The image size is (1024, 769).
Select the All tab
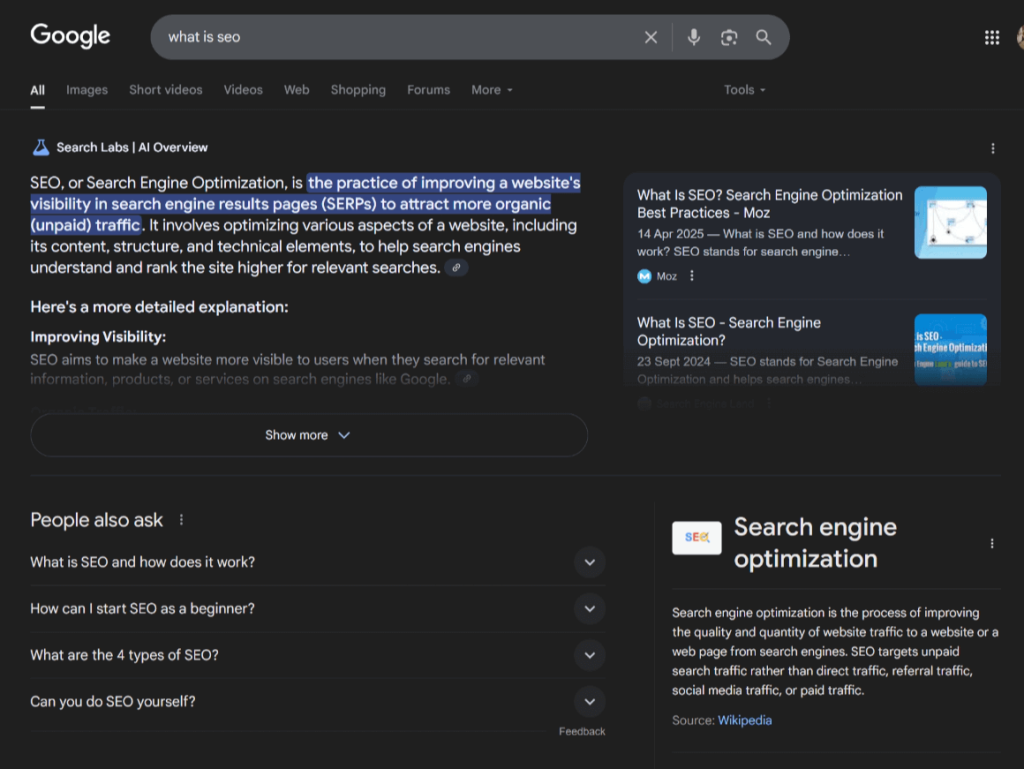(x=38, y=90)
